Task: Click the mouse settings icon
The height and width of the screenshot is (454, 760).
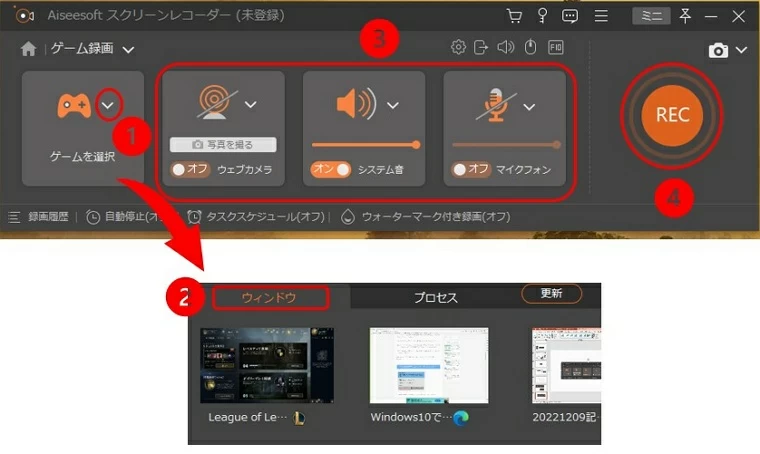Action: pos(530,47)
